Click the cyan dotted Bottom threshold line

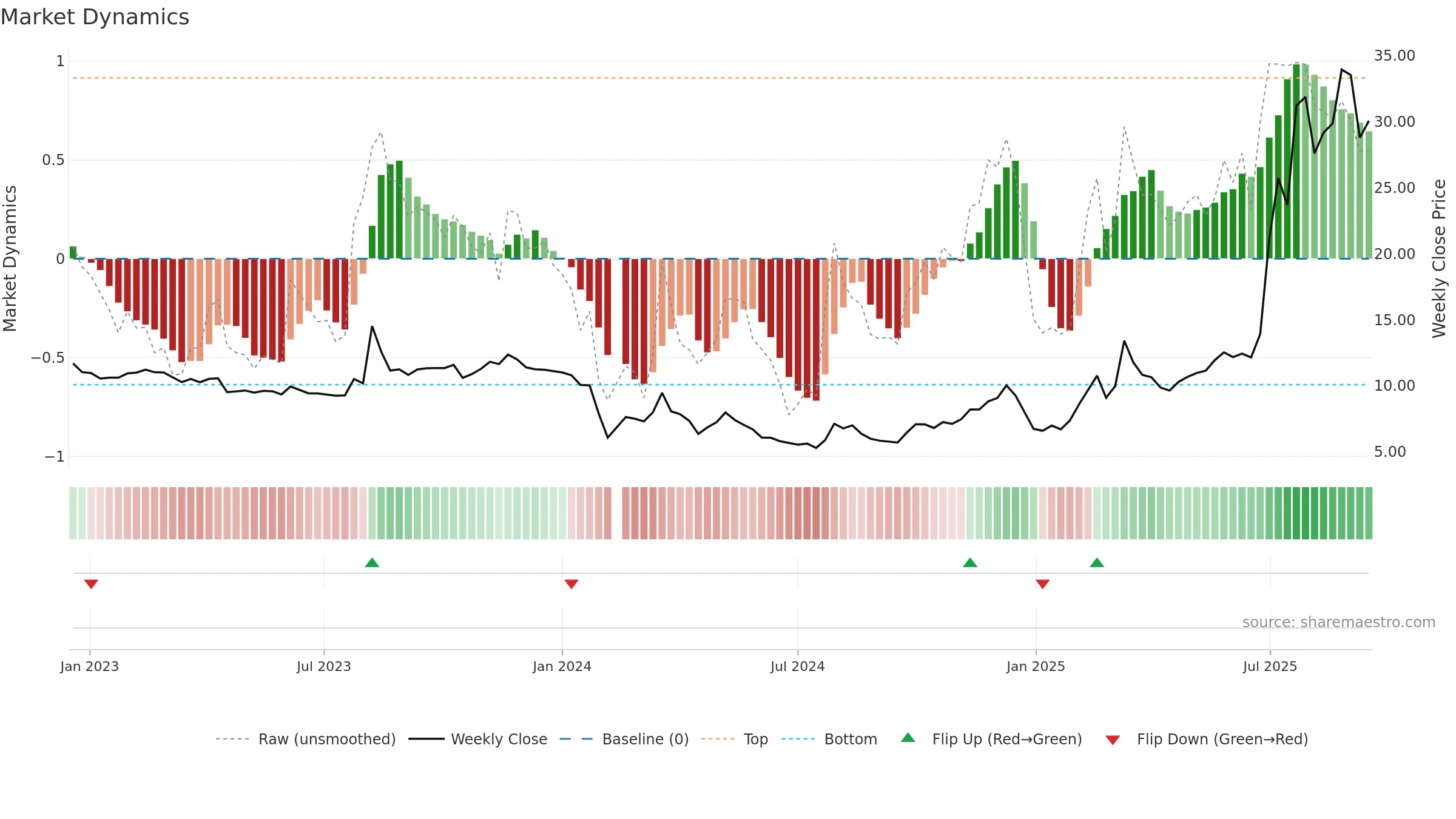(x=719, y=385)
